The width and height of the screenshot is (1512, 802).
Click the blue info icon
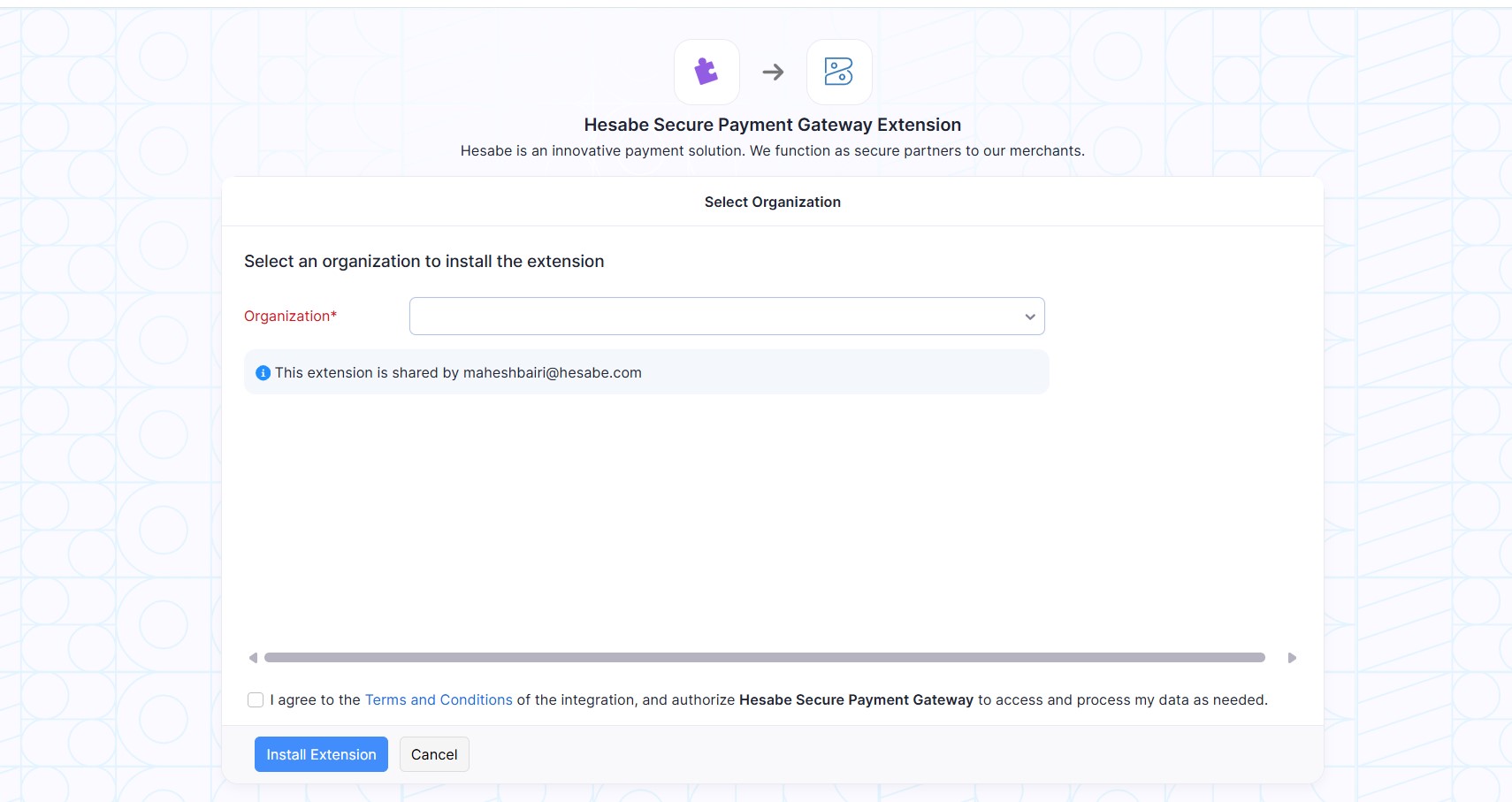click(x=263, y=373)
